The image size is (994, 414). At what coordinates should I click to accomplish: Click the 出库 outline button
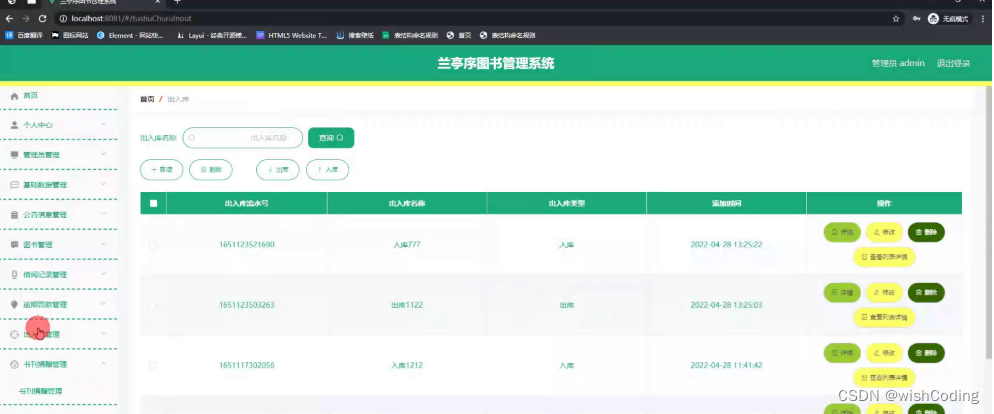(278, 170)
